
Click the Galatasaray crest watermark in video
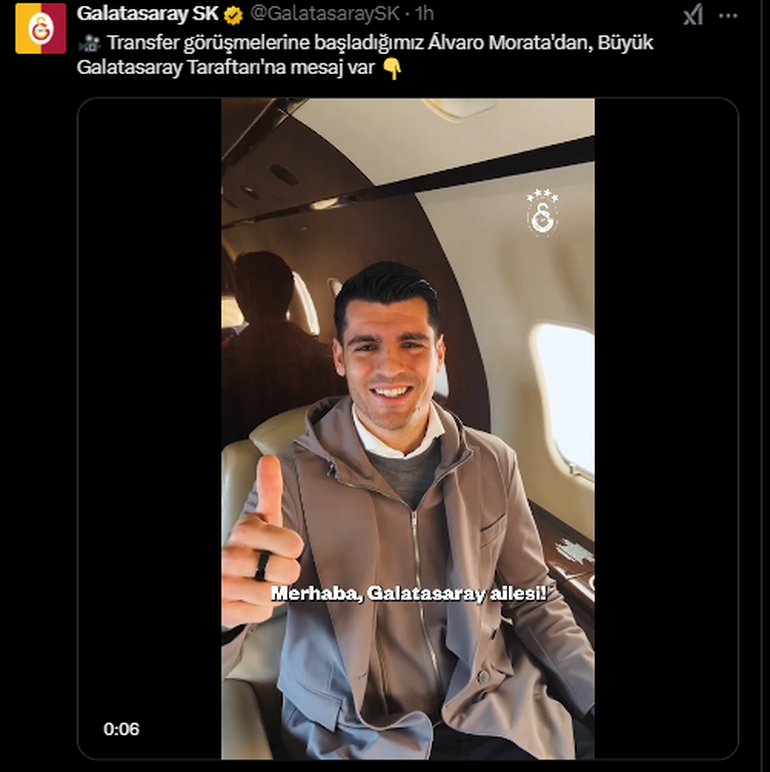point(542,213)
